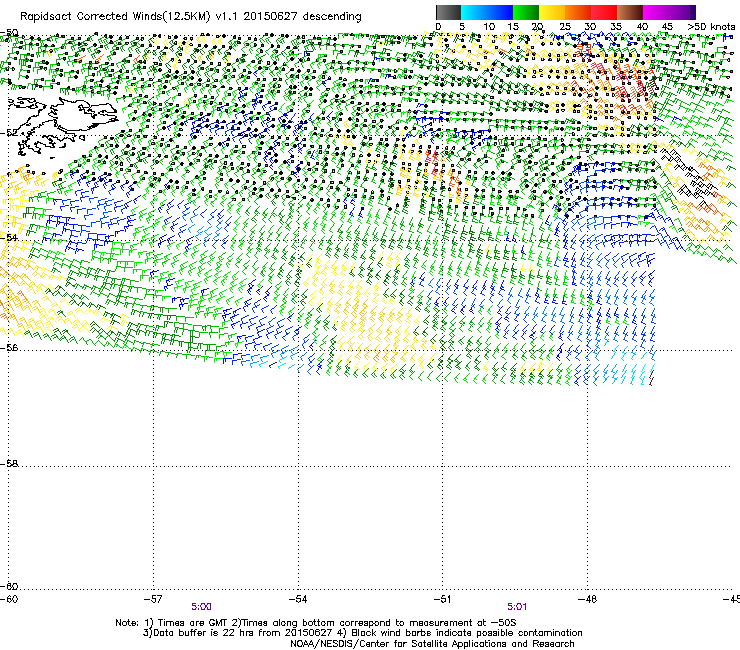Click the legend label '10'
The width and height of the screenshot is (740, 650).
tap(489, 26)
